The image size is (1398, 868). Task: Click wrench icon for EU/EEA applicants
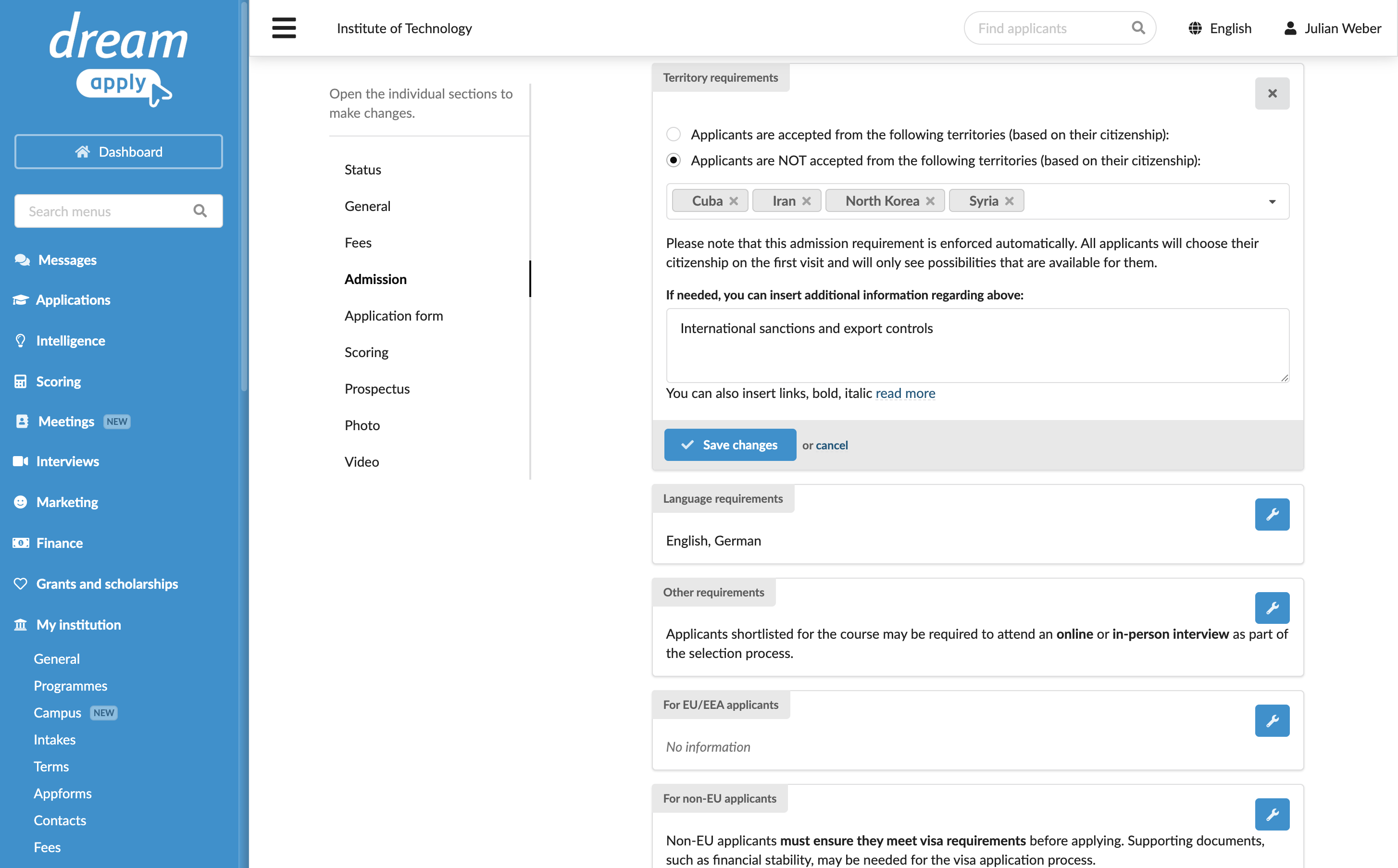(x=1272, y=720)
